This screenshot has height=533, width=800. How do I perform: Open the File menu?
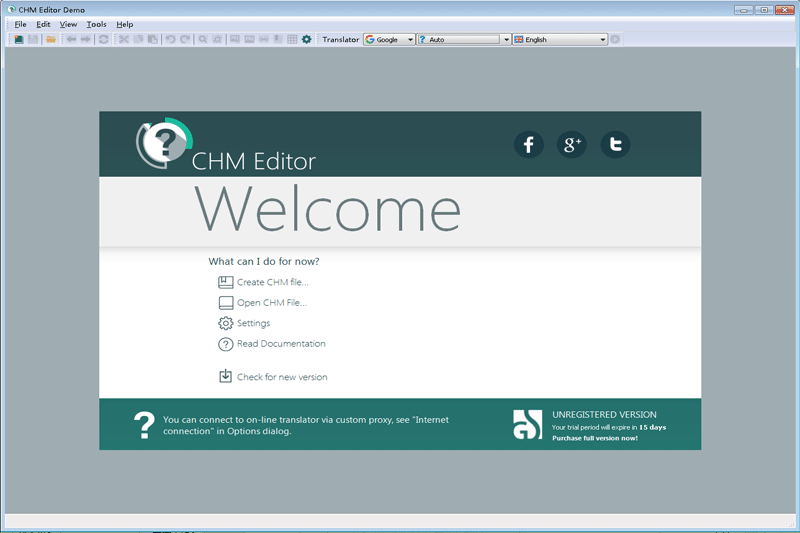20,24
